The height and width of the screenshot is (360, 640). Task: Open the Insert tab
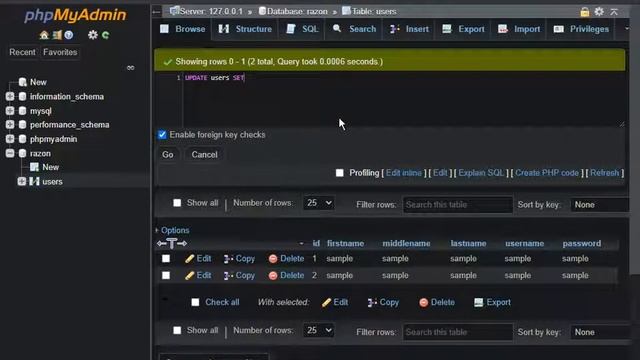[409, 29]
